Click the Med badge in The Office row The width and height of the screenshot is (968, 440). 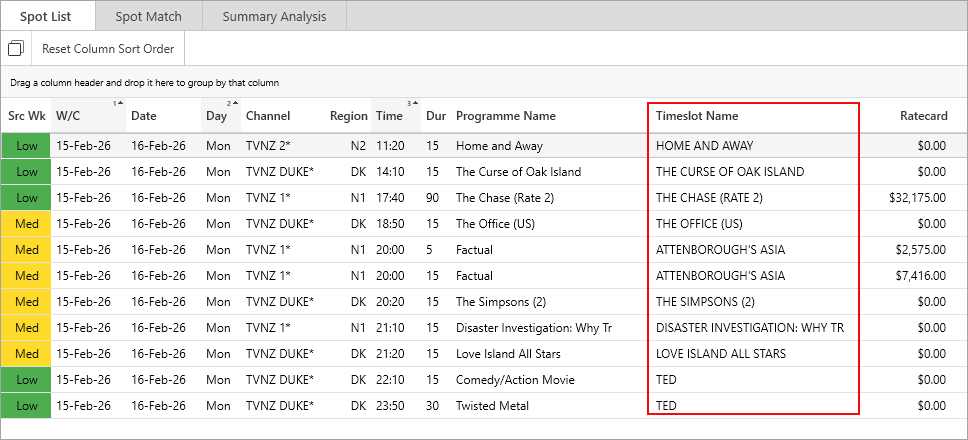click(x=27, y=224)
